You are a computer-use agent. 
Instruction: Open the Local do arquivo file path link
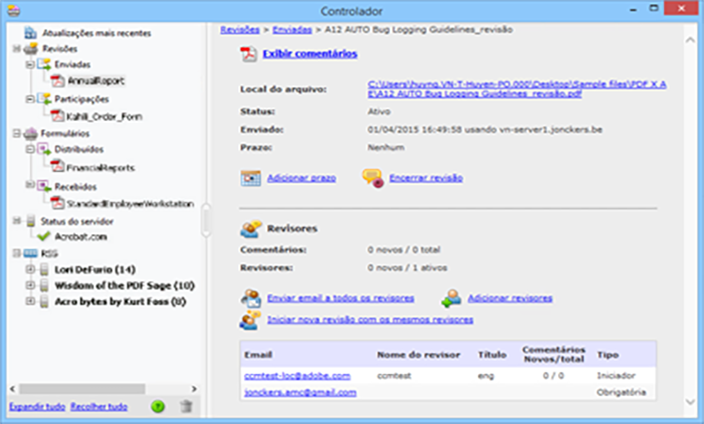pyautogui.click(x=517, y=89)
